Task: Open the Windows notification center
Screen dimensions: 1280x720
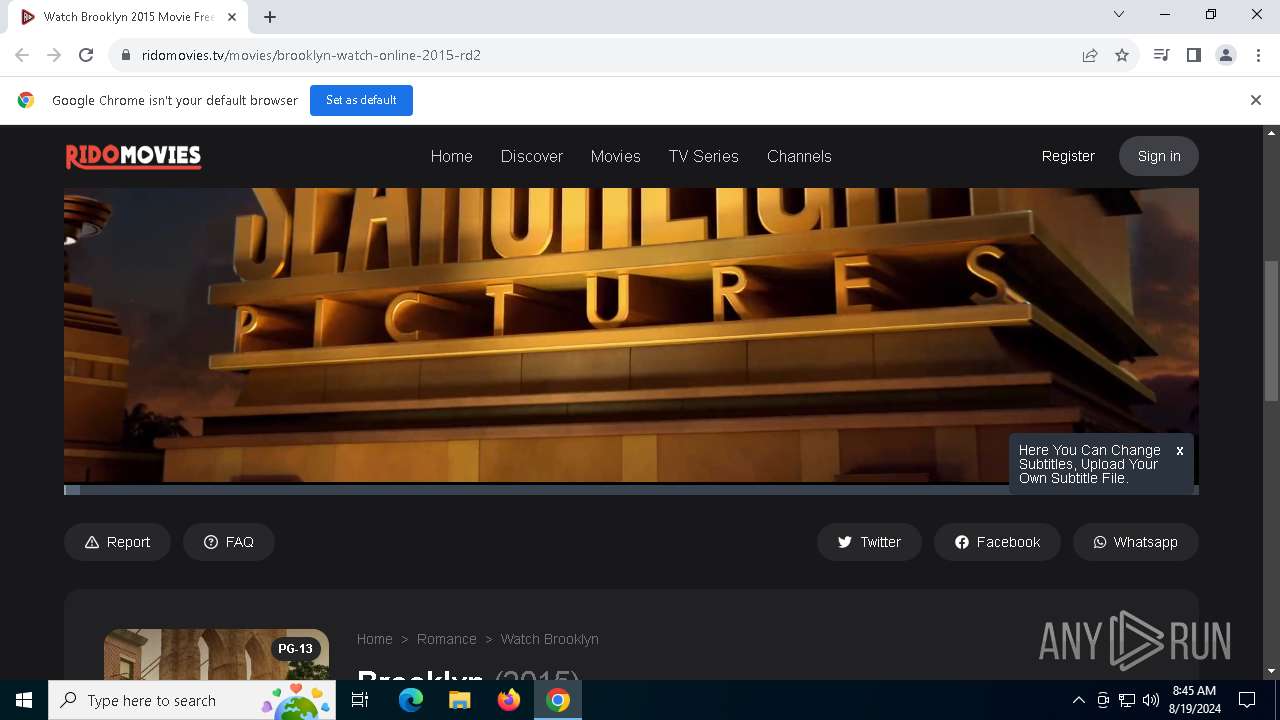Action: pyautogui.click(x=1247, y=700)
